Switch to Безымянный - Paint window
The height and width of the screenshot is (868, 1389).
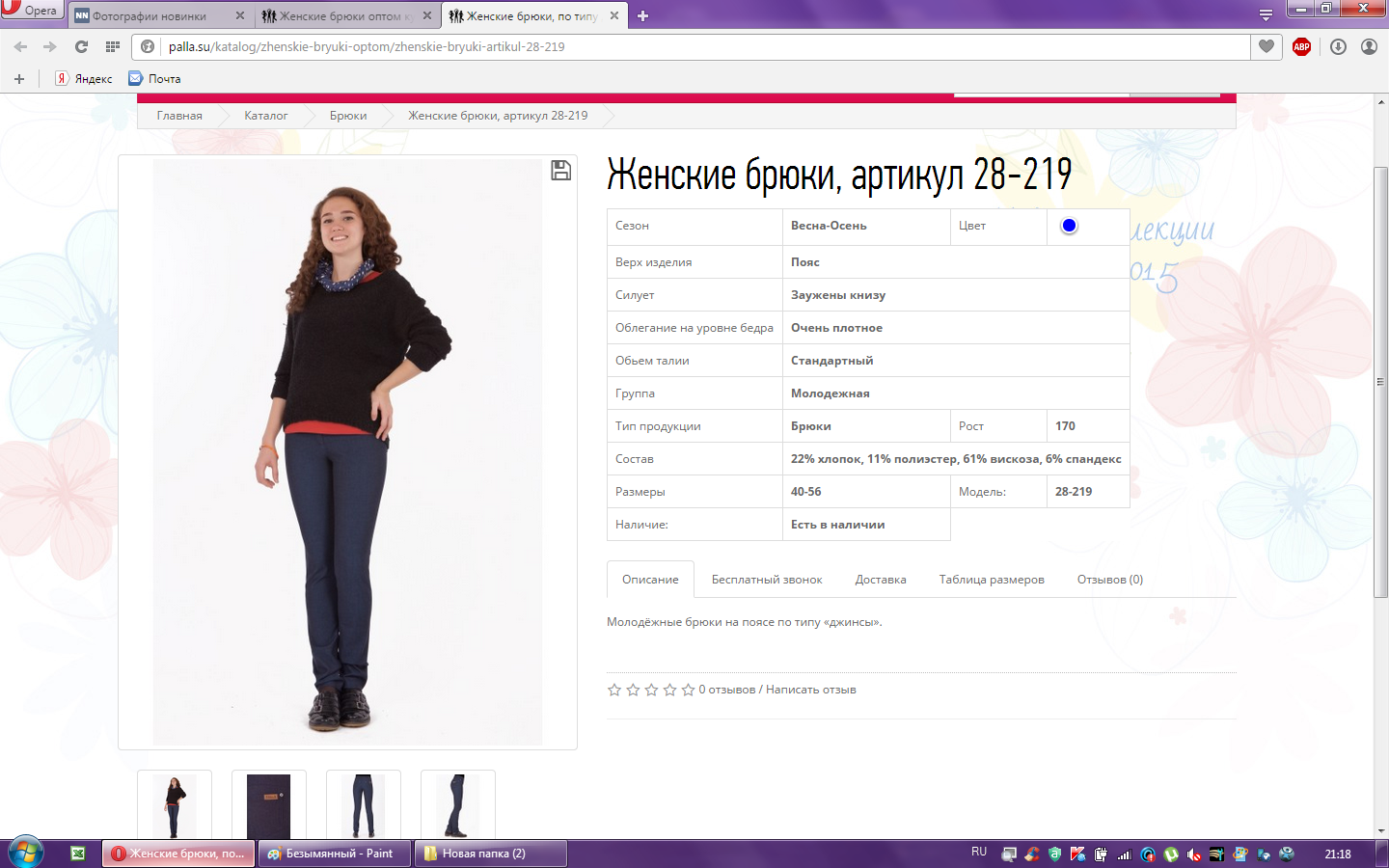coord(335,854)
